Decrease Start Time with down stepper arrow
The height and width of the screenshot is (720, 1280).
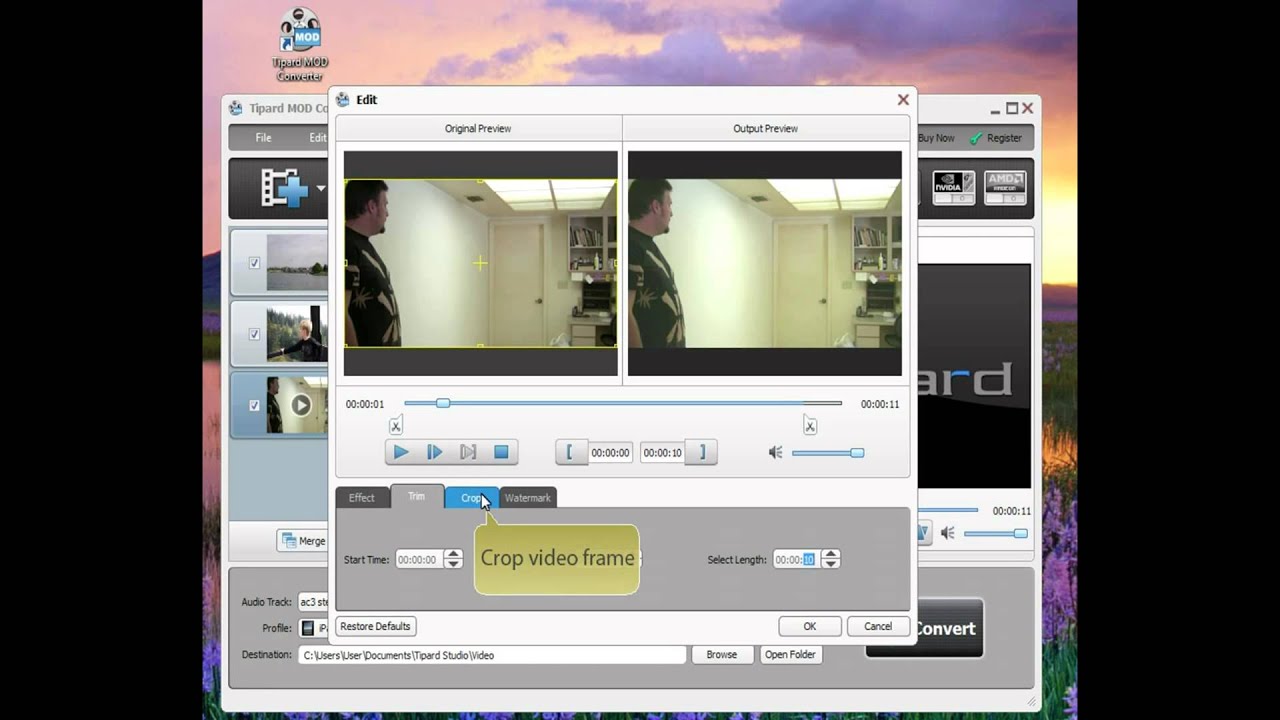[453, 565]
